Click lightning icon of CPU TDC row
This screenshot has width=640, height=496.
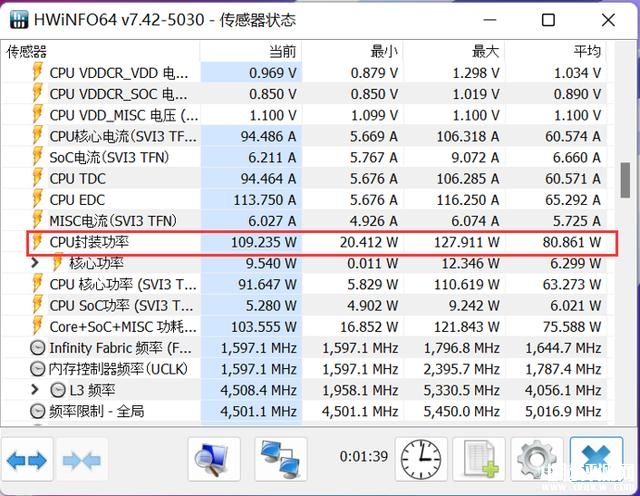(x=38, y=178)
